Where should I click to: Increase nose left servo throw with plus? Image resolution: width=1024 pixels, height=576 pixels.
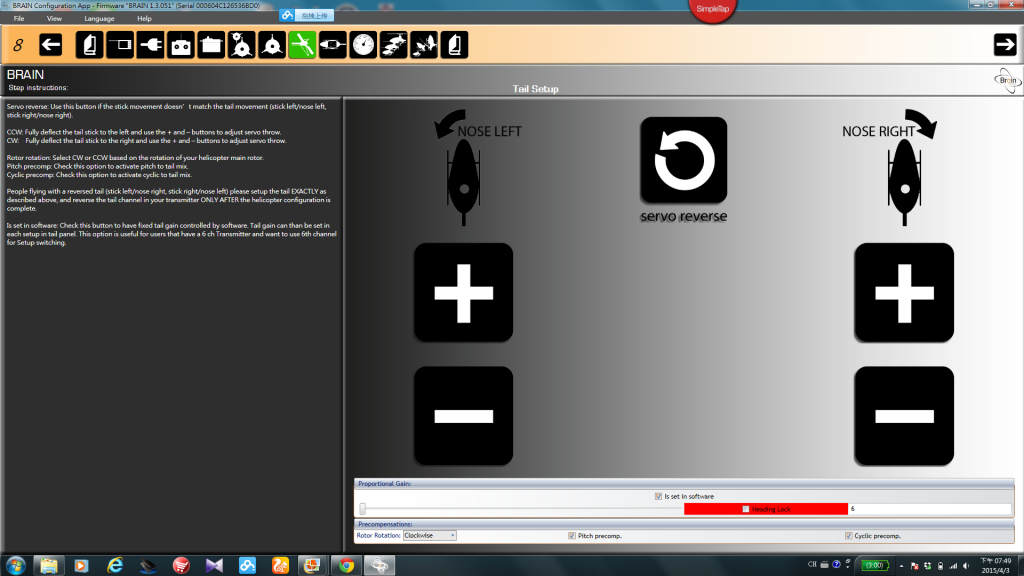tap(464, 293)
